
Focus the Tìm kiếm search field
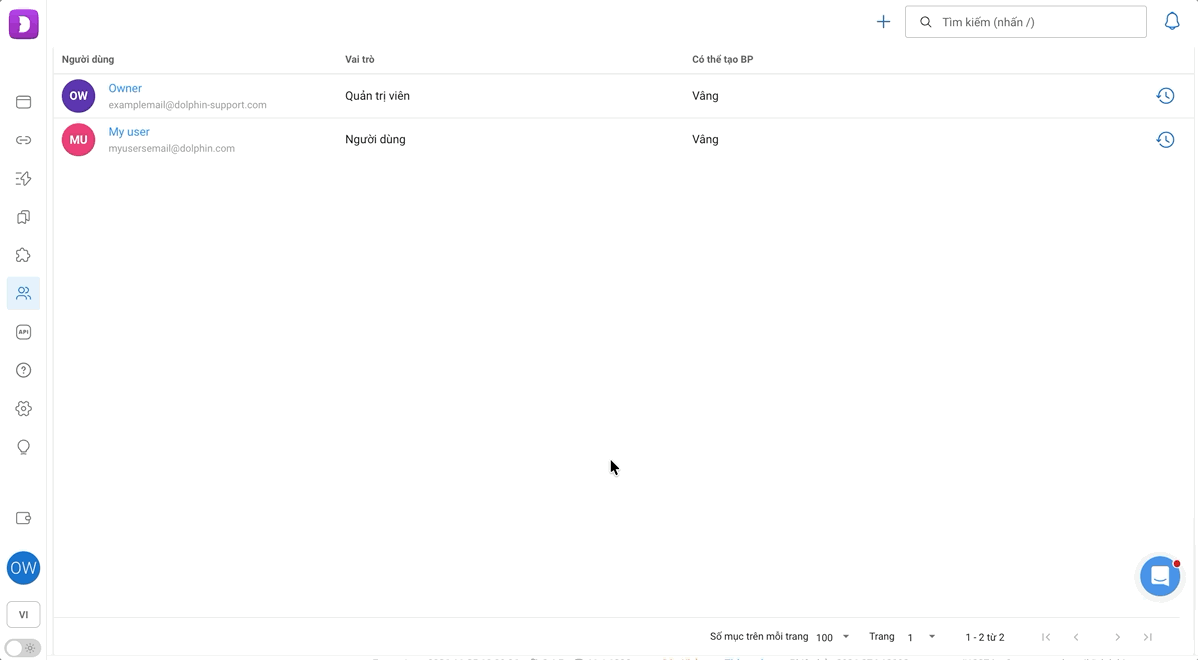pyautogui.click(x=1025, y=22)
